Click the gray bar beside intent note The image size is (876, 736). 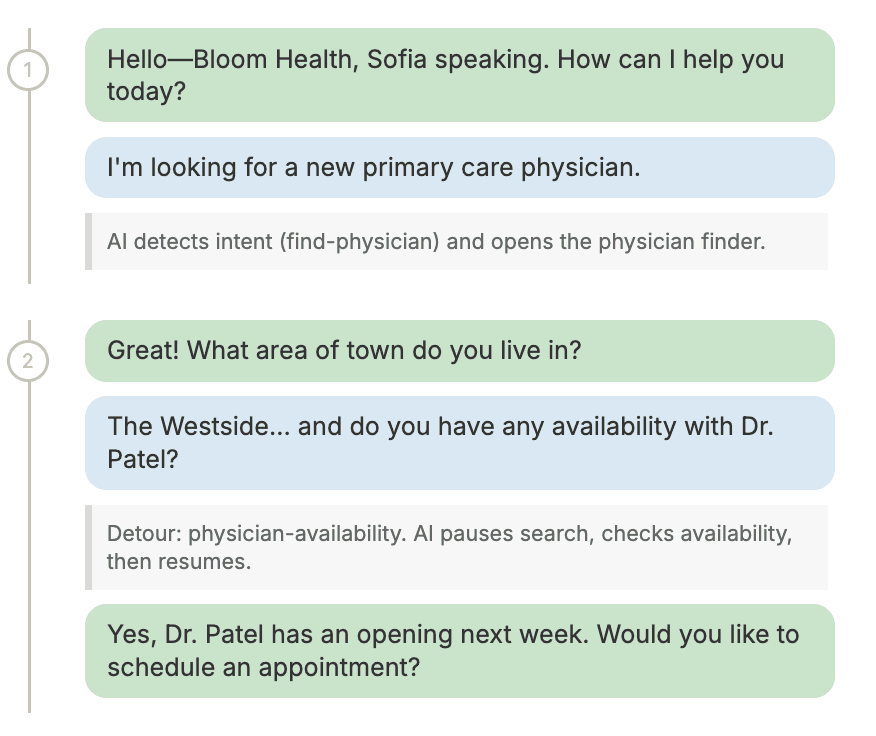88,241
